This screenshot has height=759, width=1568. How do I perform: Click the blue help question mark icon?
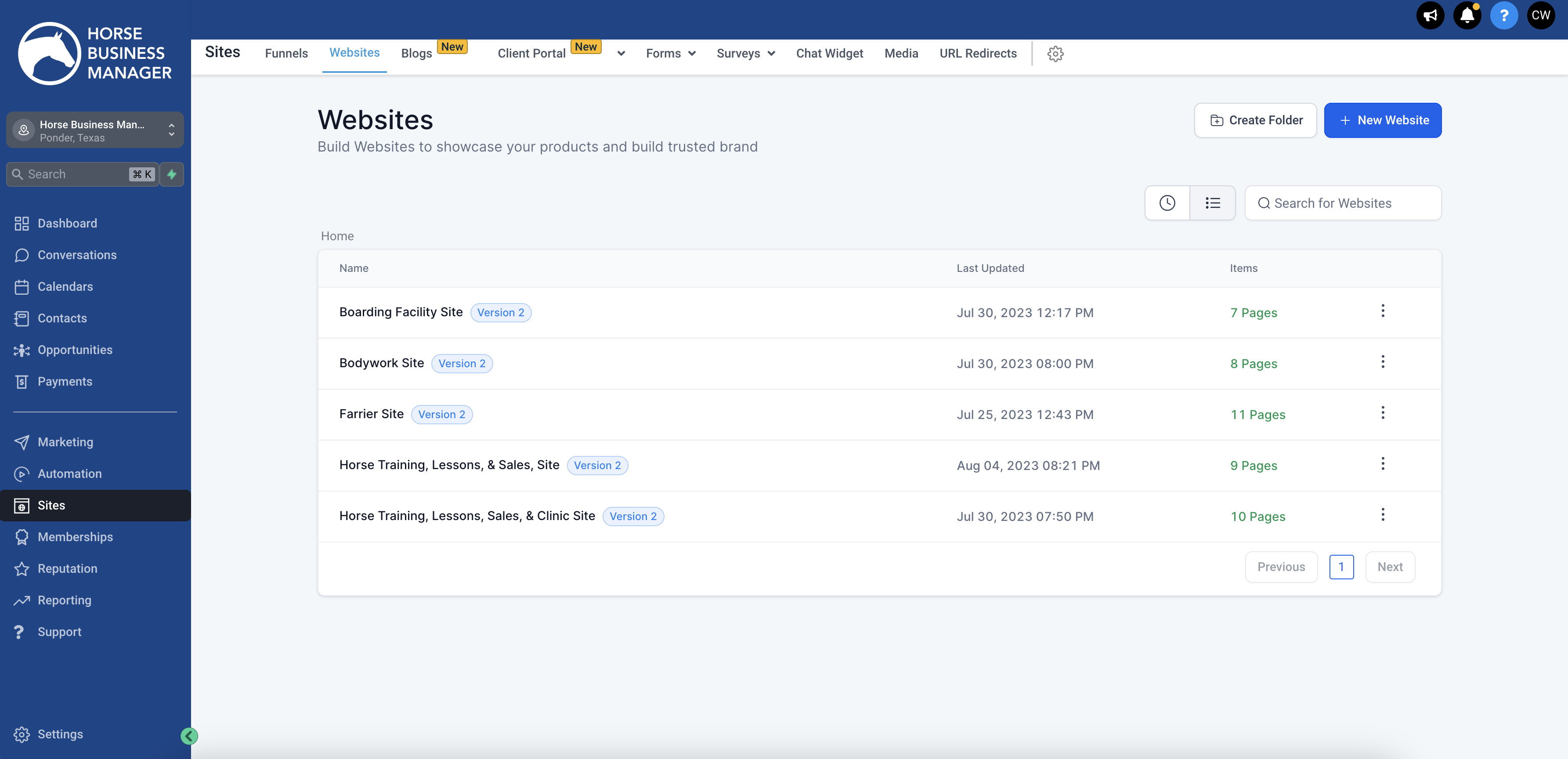[x=1503, y=15]
